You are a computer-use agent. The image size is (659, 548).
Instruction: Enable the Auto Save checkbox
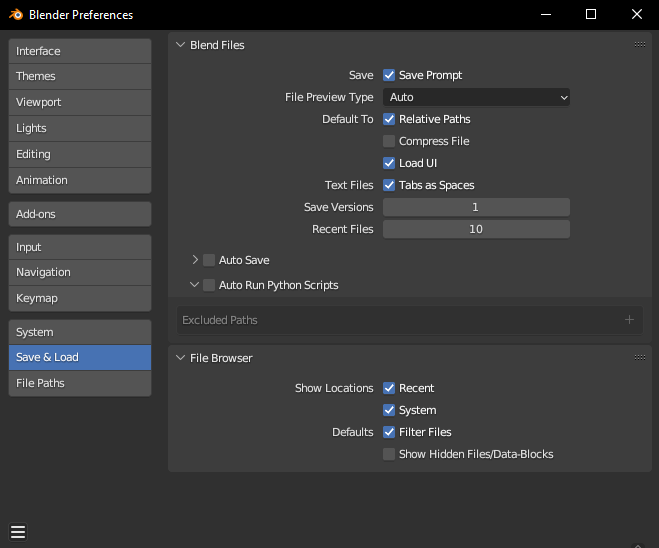pyautogui.click(x=209, y=260)
